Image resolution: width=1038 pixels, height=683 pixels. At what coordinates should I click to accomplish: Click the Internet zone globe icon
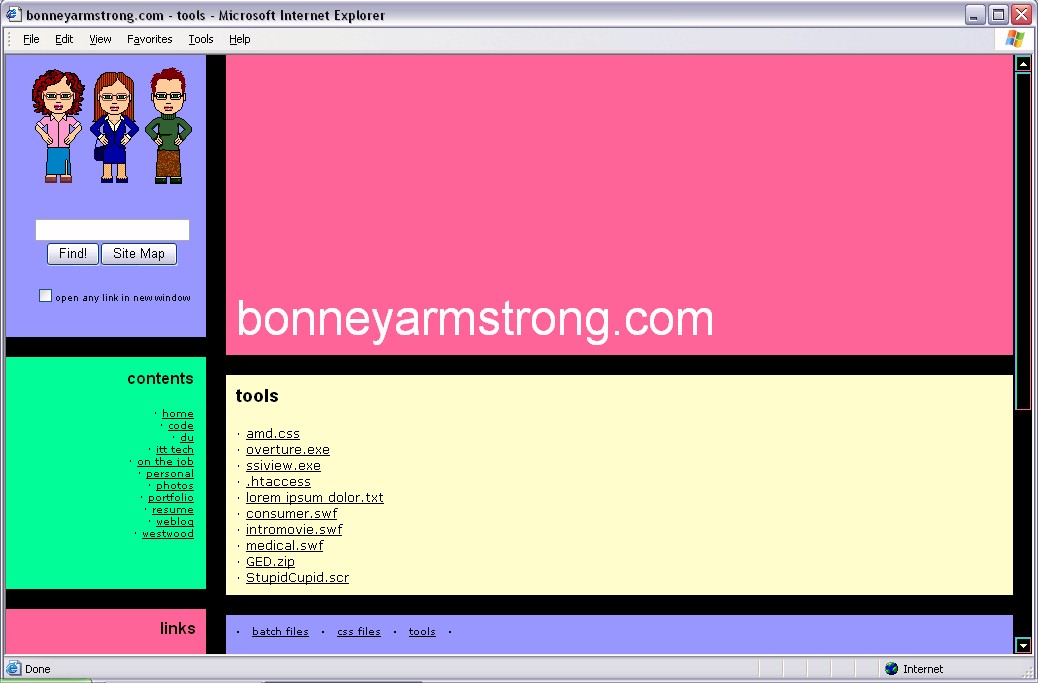click(891, 669)
